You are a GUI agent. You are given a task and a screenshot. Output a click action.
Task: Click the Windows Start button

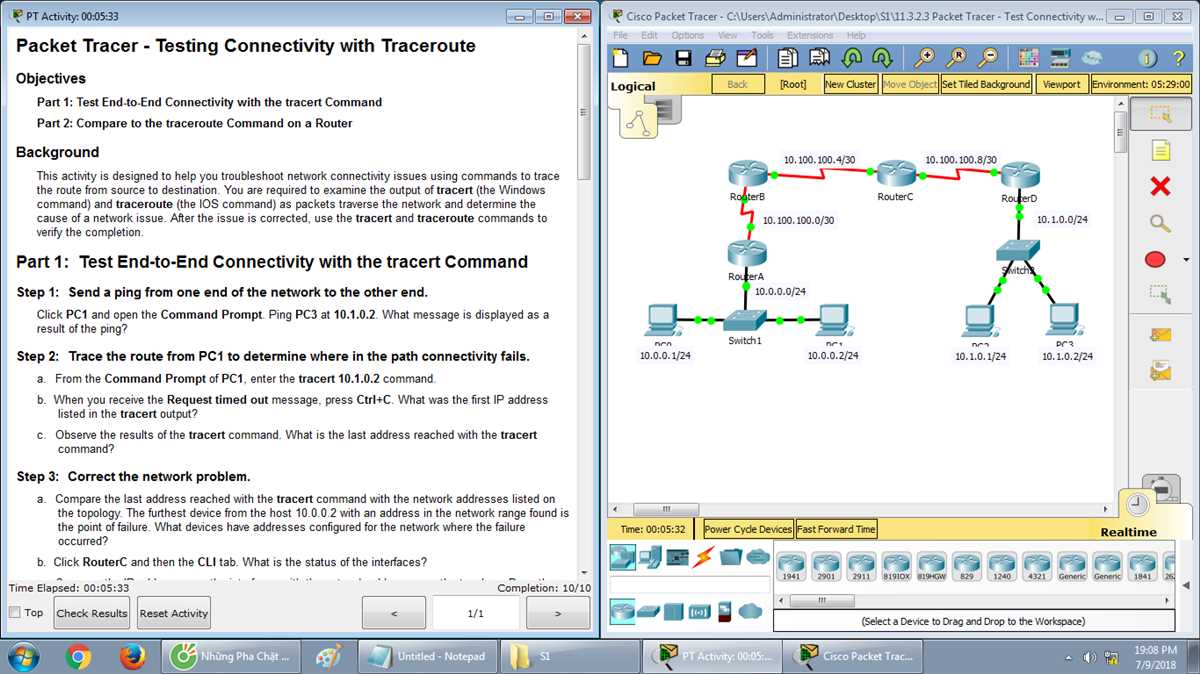coord(22,656)
